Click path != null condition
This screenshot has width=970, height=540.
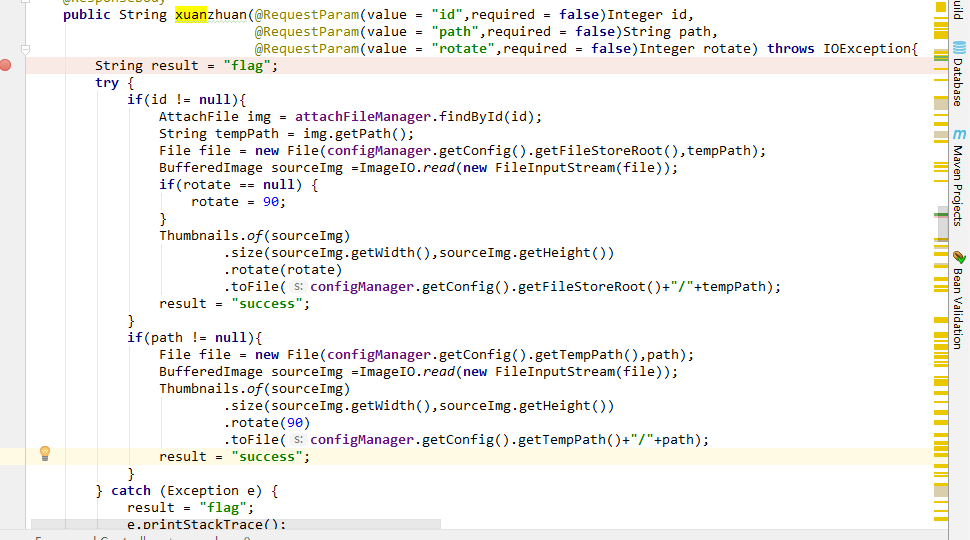[199, 338]
